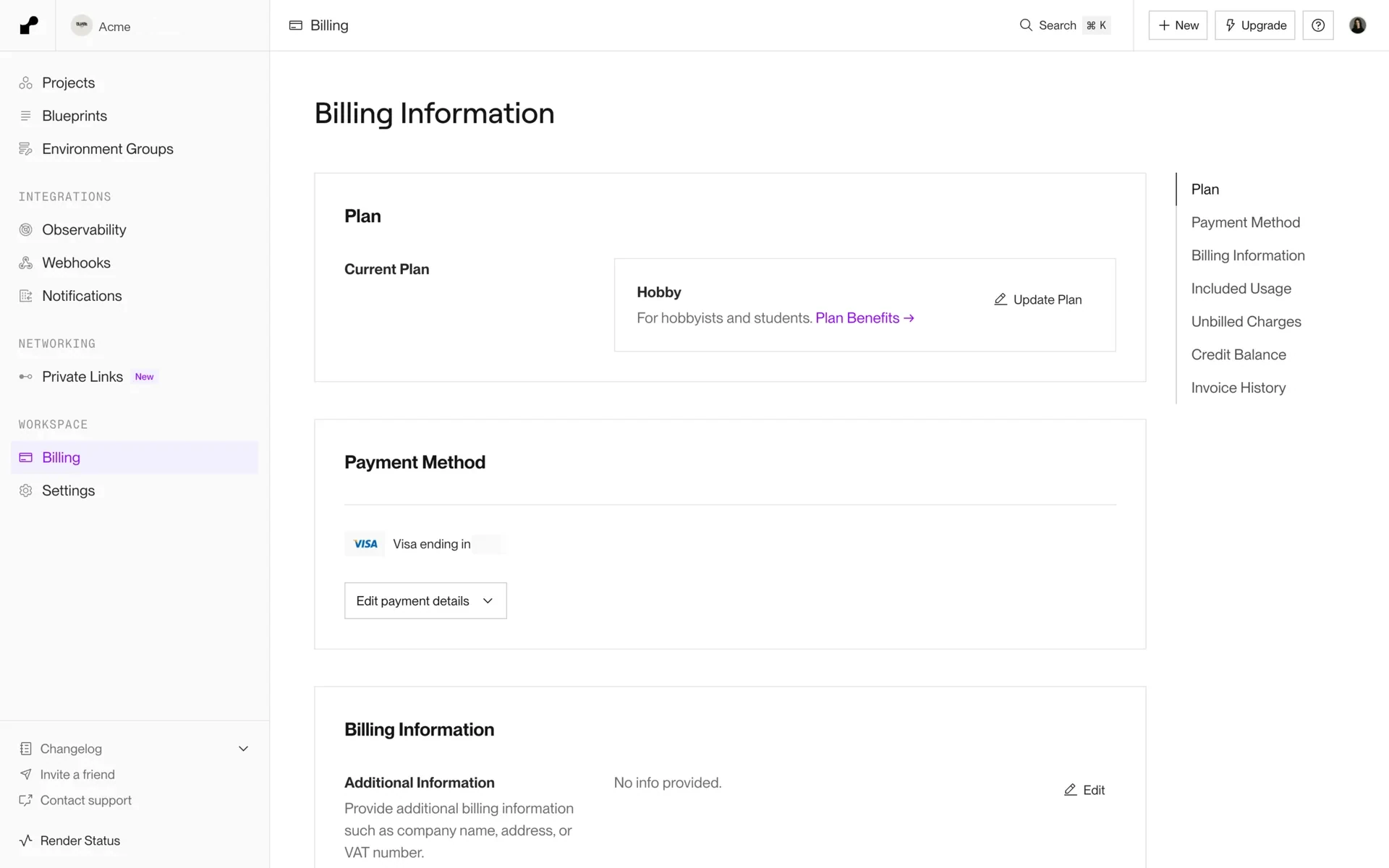This screenshot has height=868, width=1389.
Task: Open Private Links
Action: click(135, 377)
